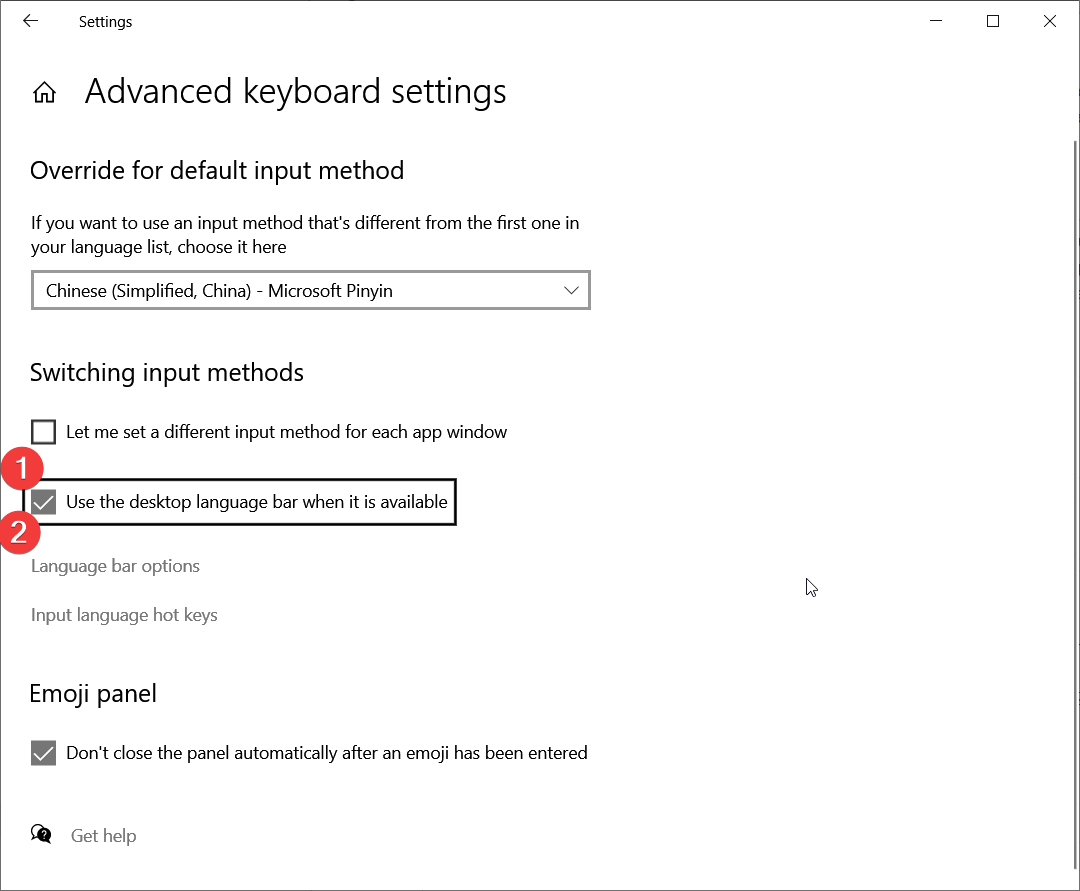The width and height of the screenshot is (1080, 891).
Task: Click the checkmark inside the desktop language bar checkbox
Action: (x=43, y=501)
